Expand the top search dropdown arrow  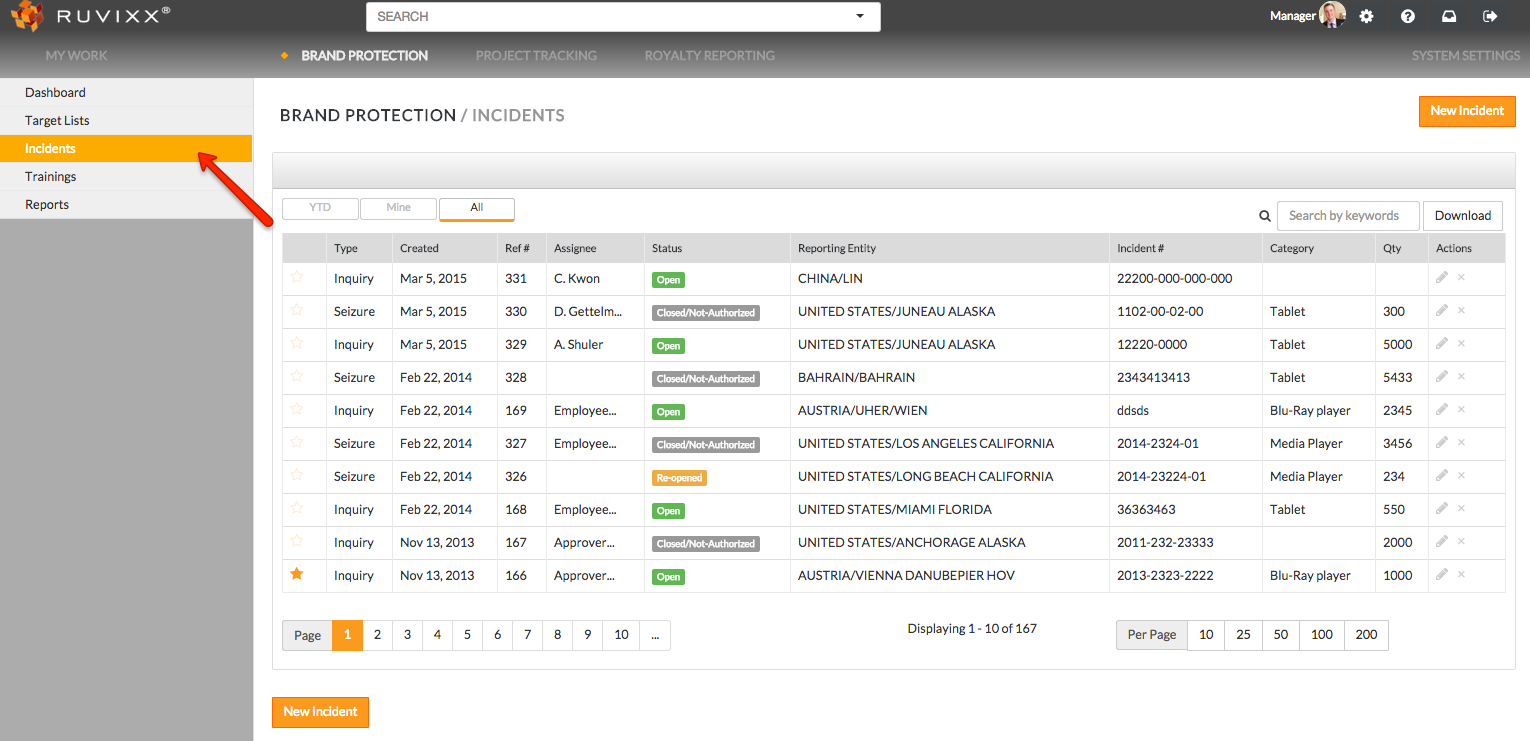click(x=860, y=17)
